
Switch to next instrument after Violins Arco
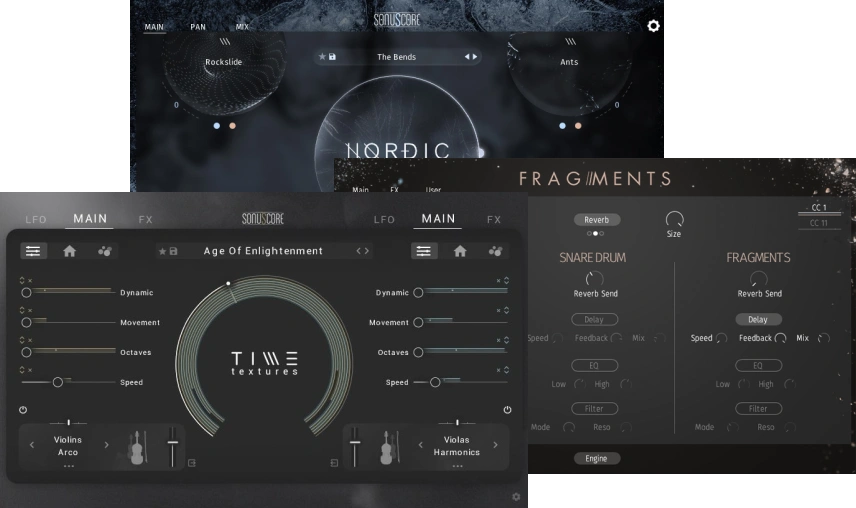(x=106, y=445)
